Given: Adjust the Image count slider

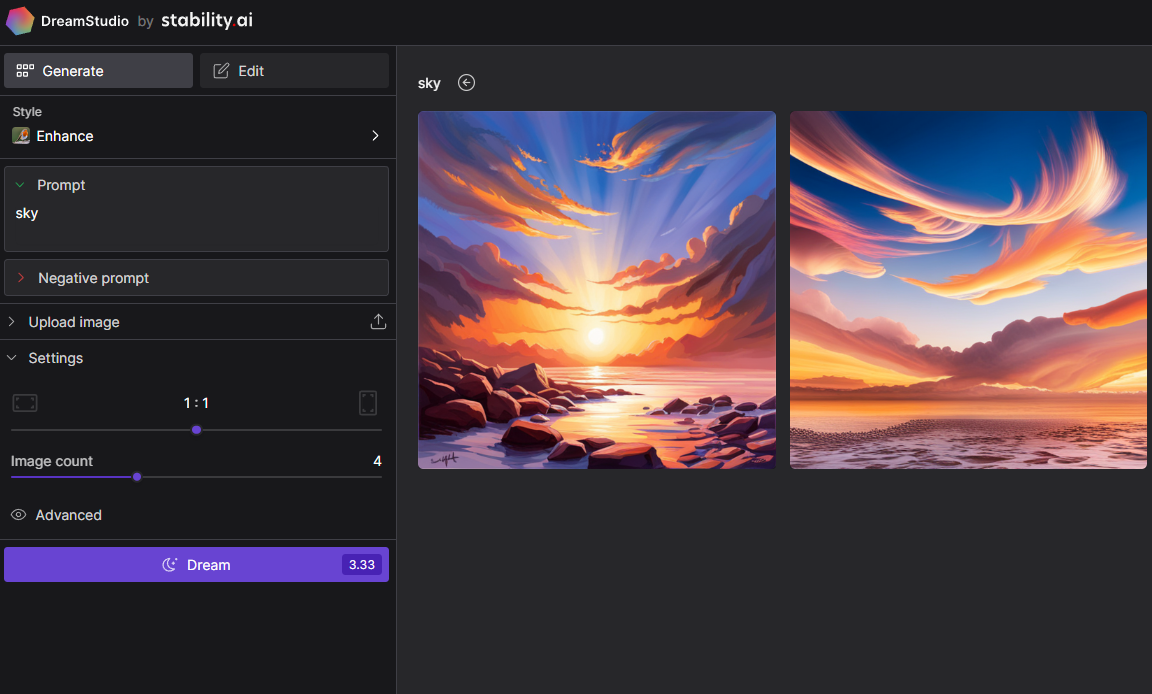Looking at the screenshot, I should (137, 477).
